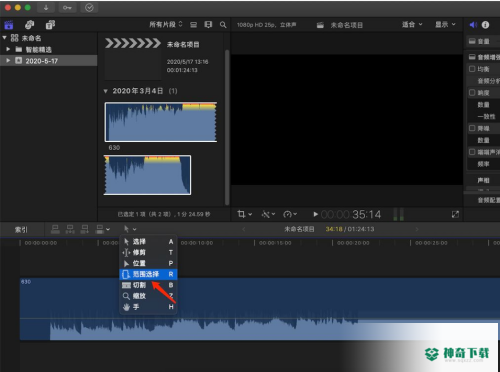Open the Photos and Audio sidebar
Screen dimensions: 500x372
click(30, 25)
